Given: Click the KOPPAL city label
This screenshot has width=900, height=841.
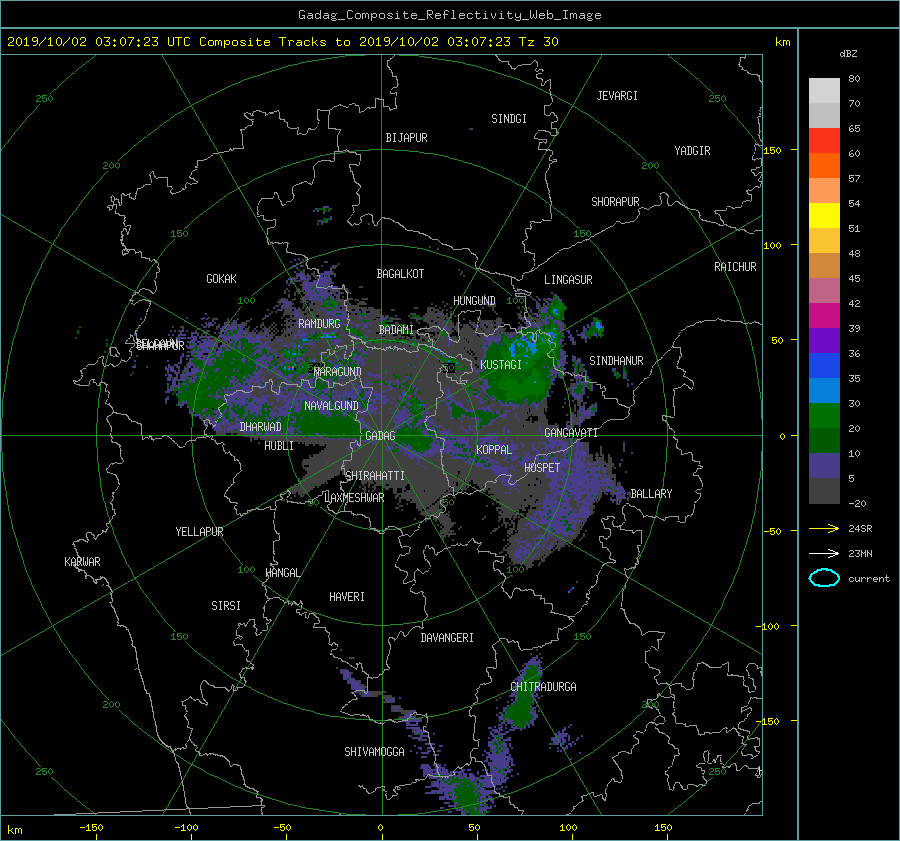Looking at the screenshot, I should (x=494, y=449).
